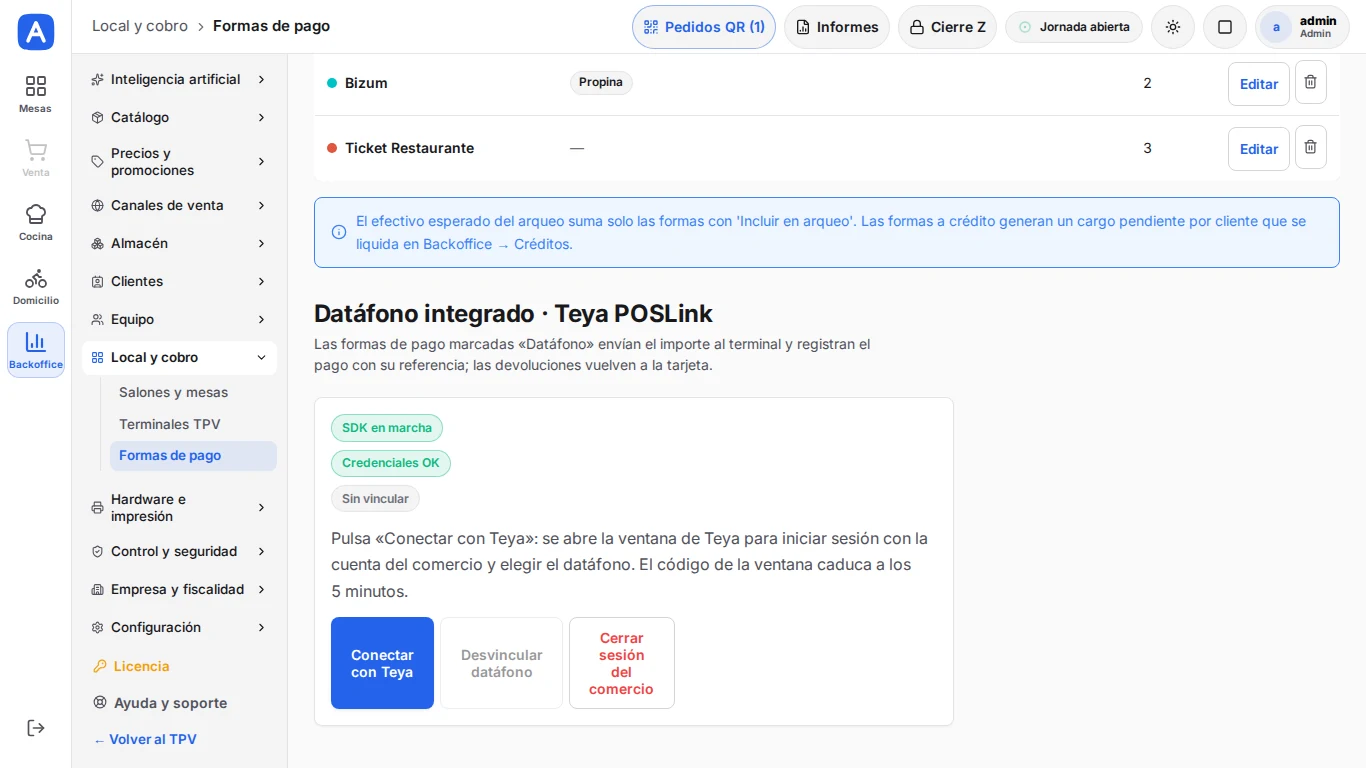The width and height of the screenshot is (1366, 768).
Task: Go to the Domicilio delivery section
Action: click(36, 286)
